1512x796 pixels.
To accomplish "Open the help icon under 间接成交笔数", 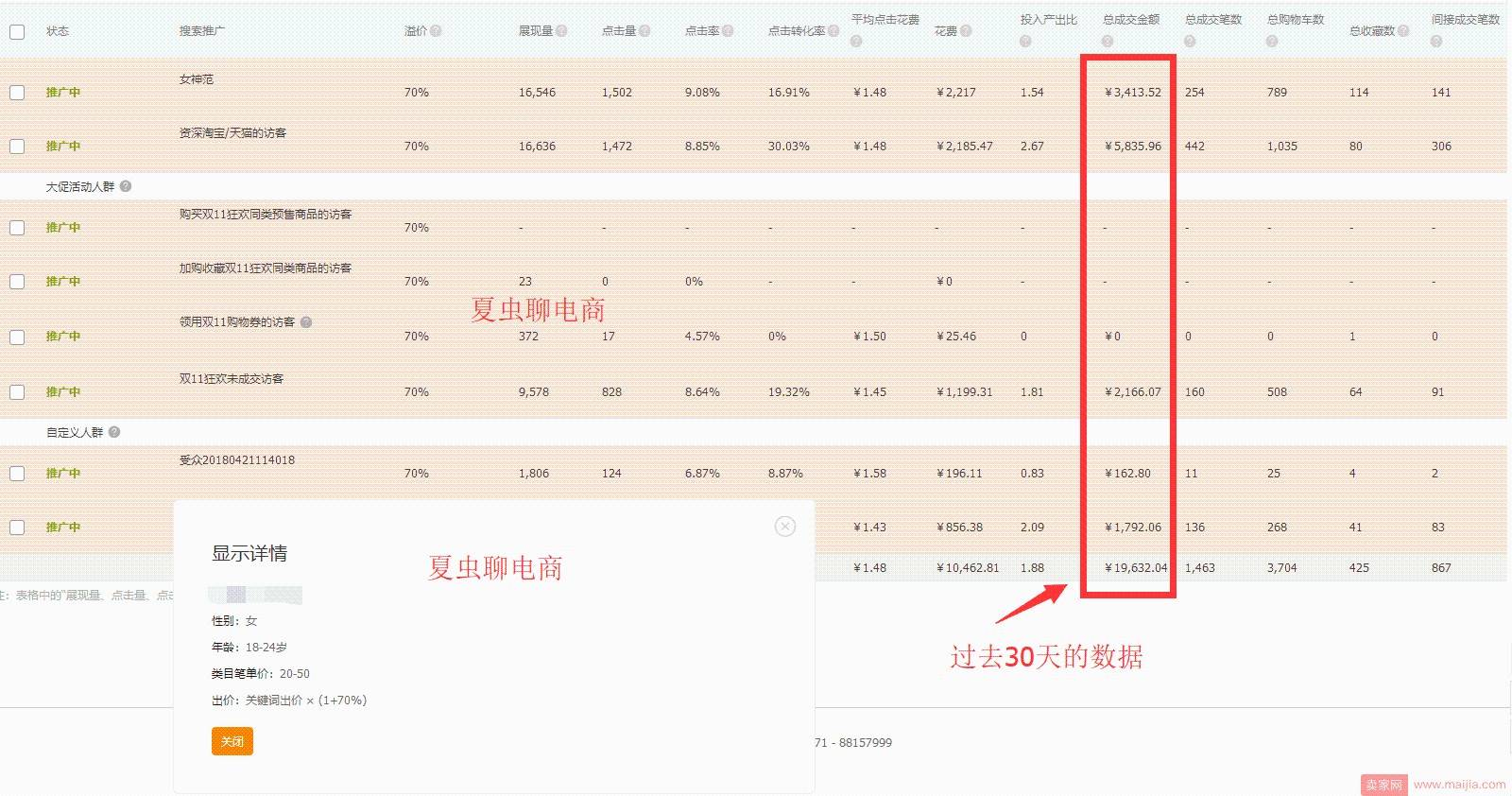I will pos(1436,42).
